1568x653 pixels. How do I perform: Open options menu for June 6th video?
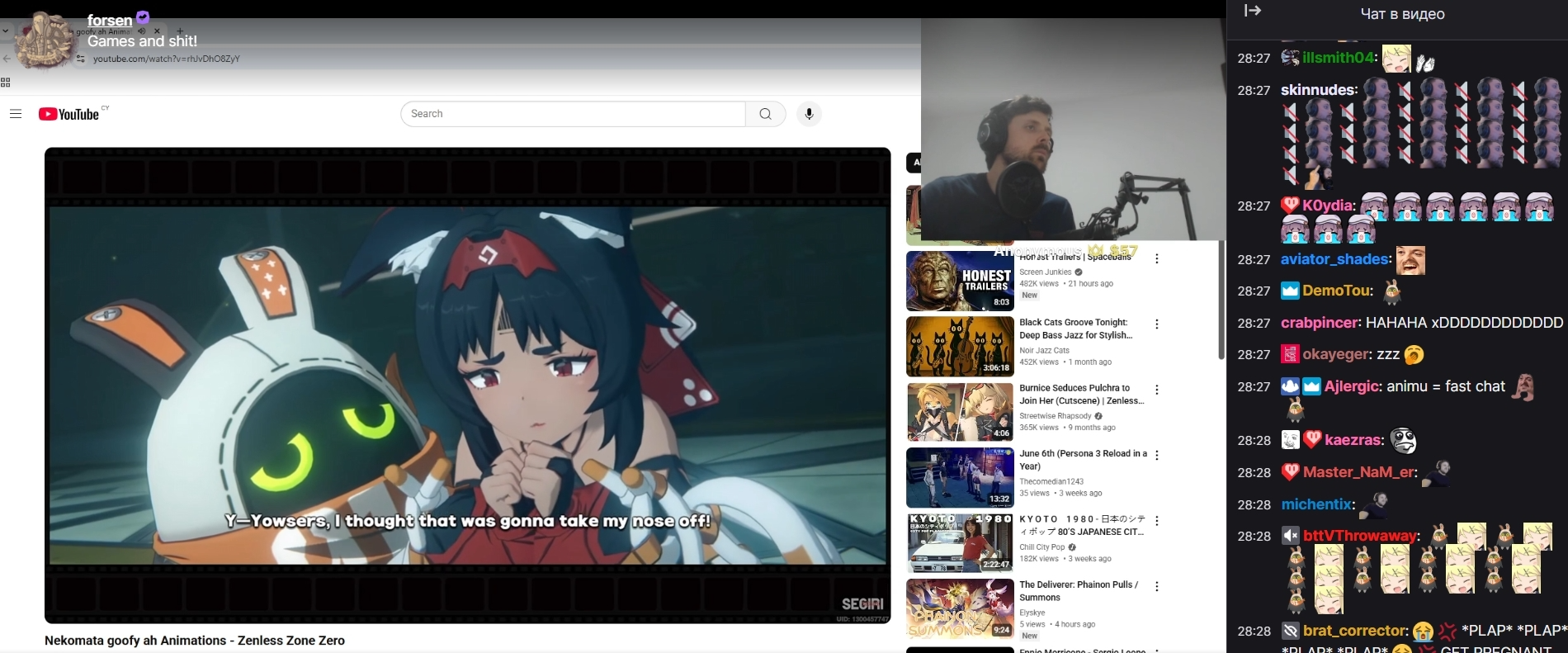pos(1157,455)
